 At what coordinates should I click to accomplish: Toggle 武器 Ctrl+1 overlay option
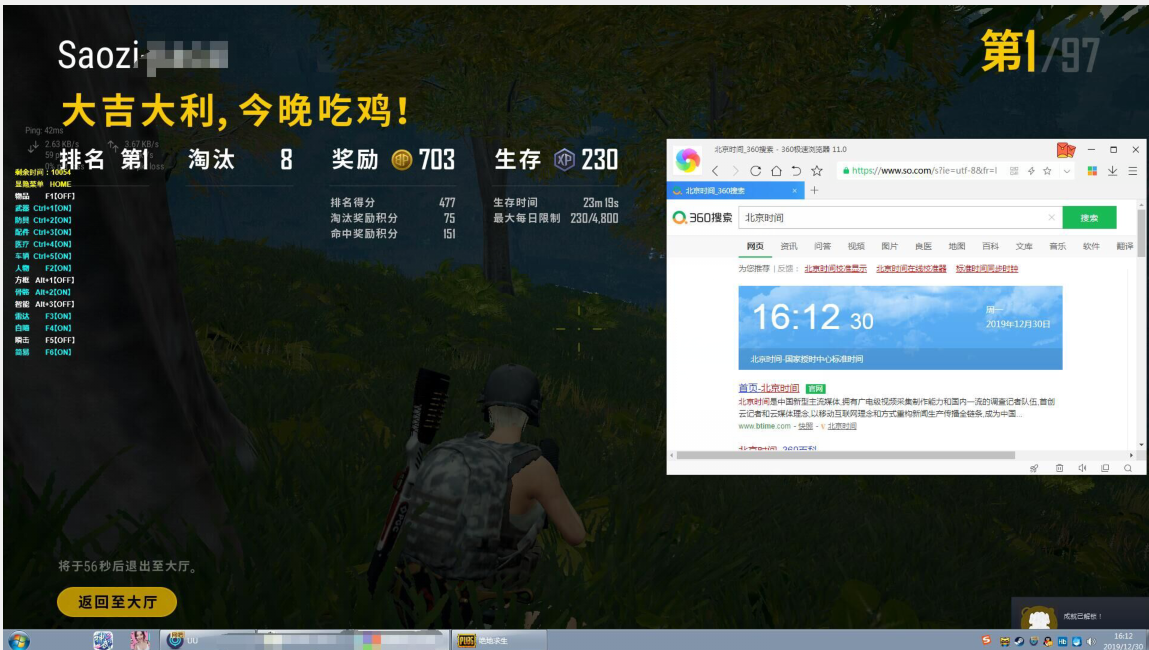pyautogui.click(x=43, y=208)
